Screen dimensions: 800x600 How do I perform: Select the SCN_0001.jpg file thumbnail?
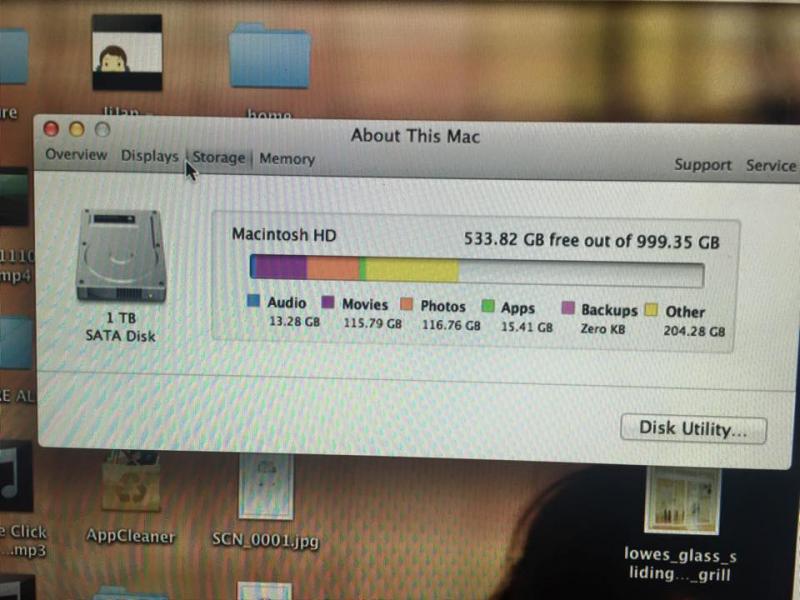coord(266,486)
